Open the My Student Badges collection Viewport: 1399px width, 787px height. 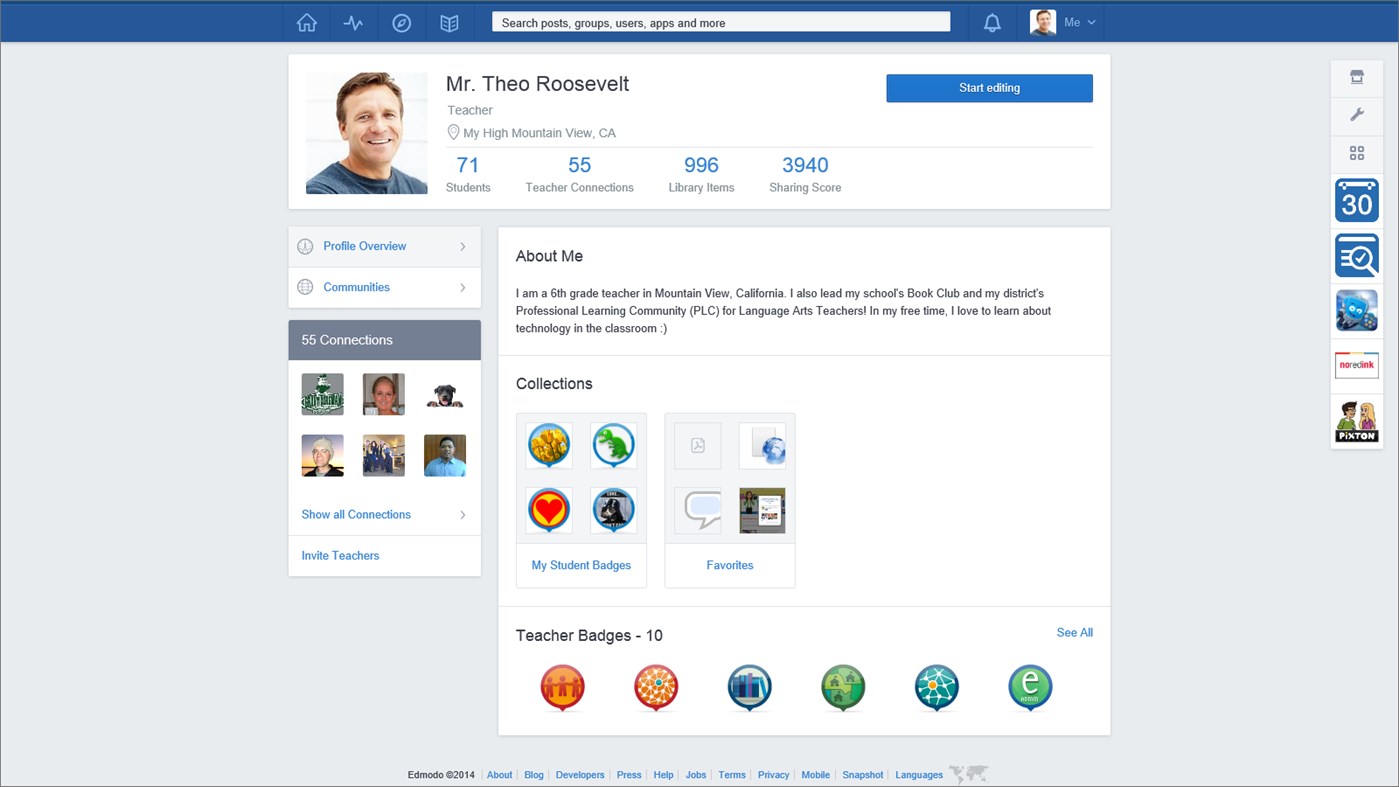[x=581, y=565]
